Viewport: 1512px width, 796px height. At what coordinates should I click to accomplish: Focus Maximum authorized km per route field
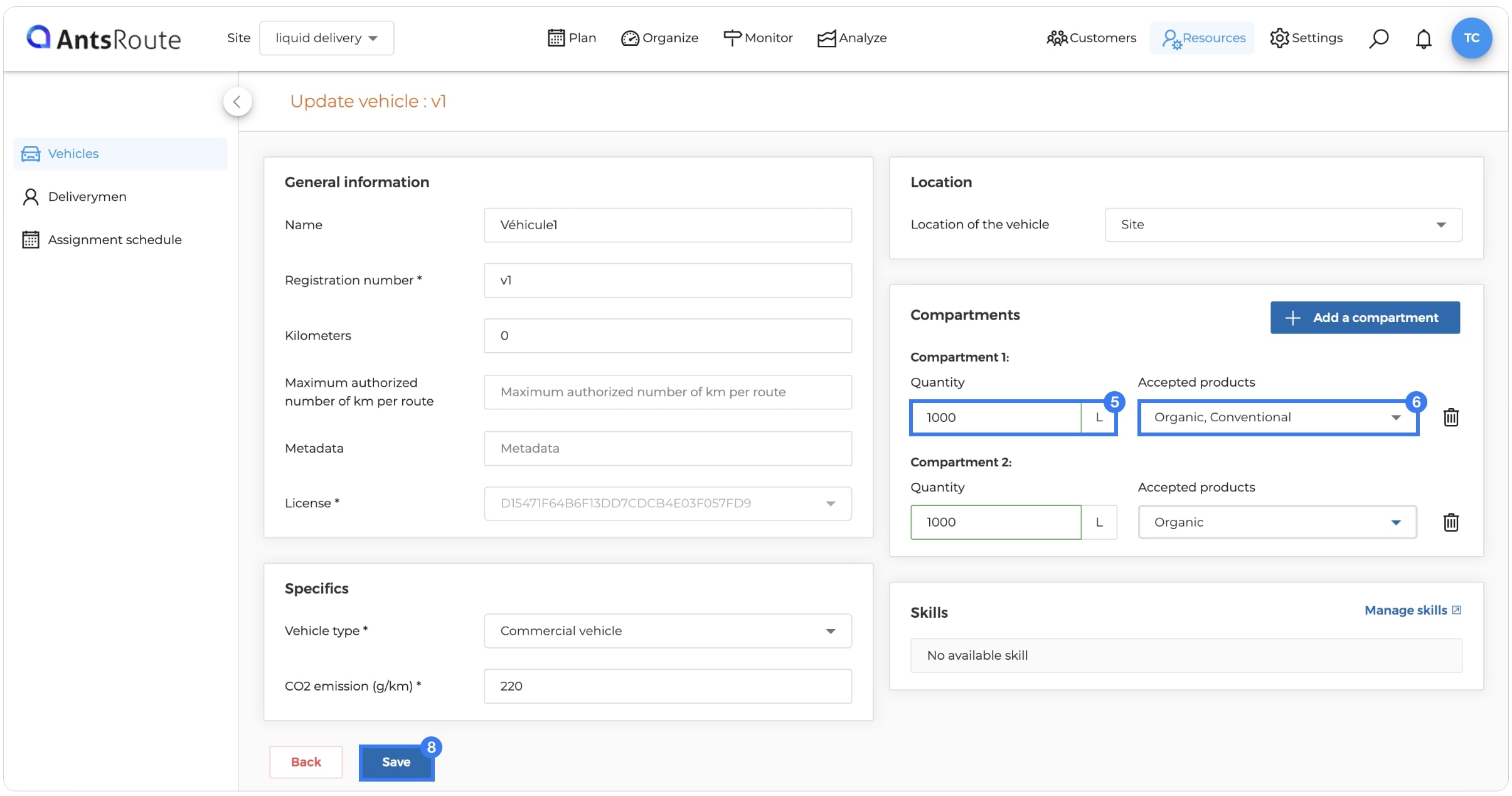668,392
